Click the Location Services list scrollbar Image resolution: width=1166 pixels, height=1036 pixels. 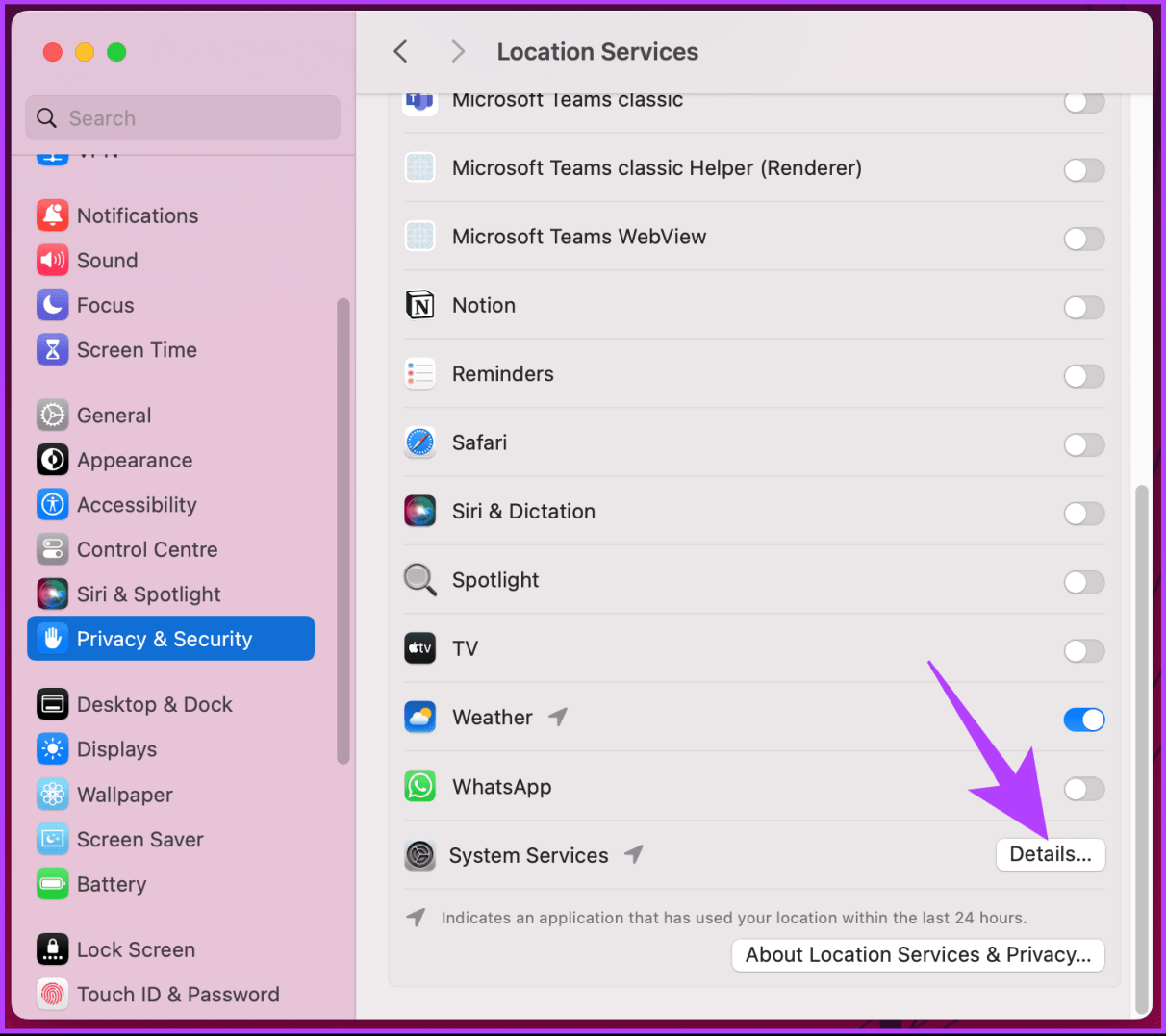(x=1142, y=750)
